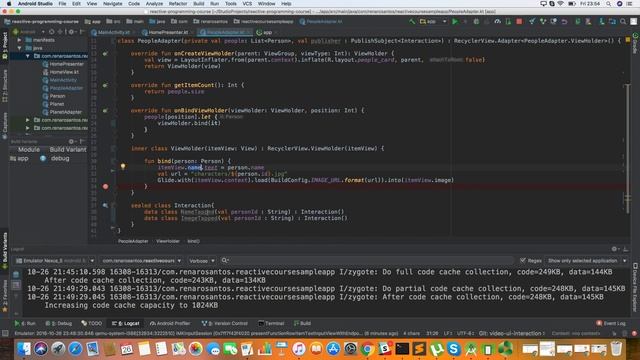
Task: Click the Logcat settings gear icon
Action: (x=614, y=249)
